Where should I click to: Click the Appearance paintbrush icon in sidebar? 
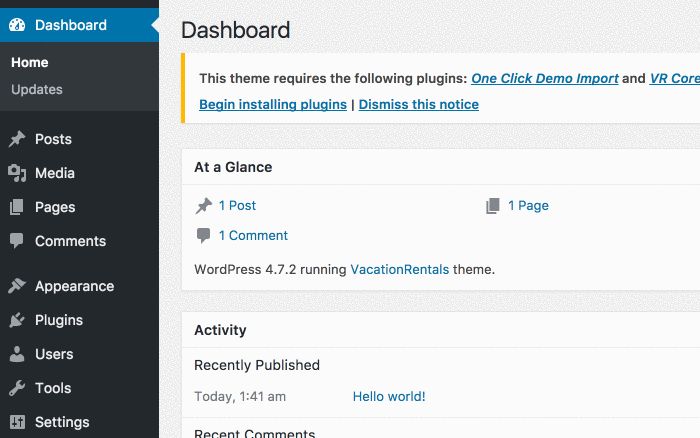[17, 286]
